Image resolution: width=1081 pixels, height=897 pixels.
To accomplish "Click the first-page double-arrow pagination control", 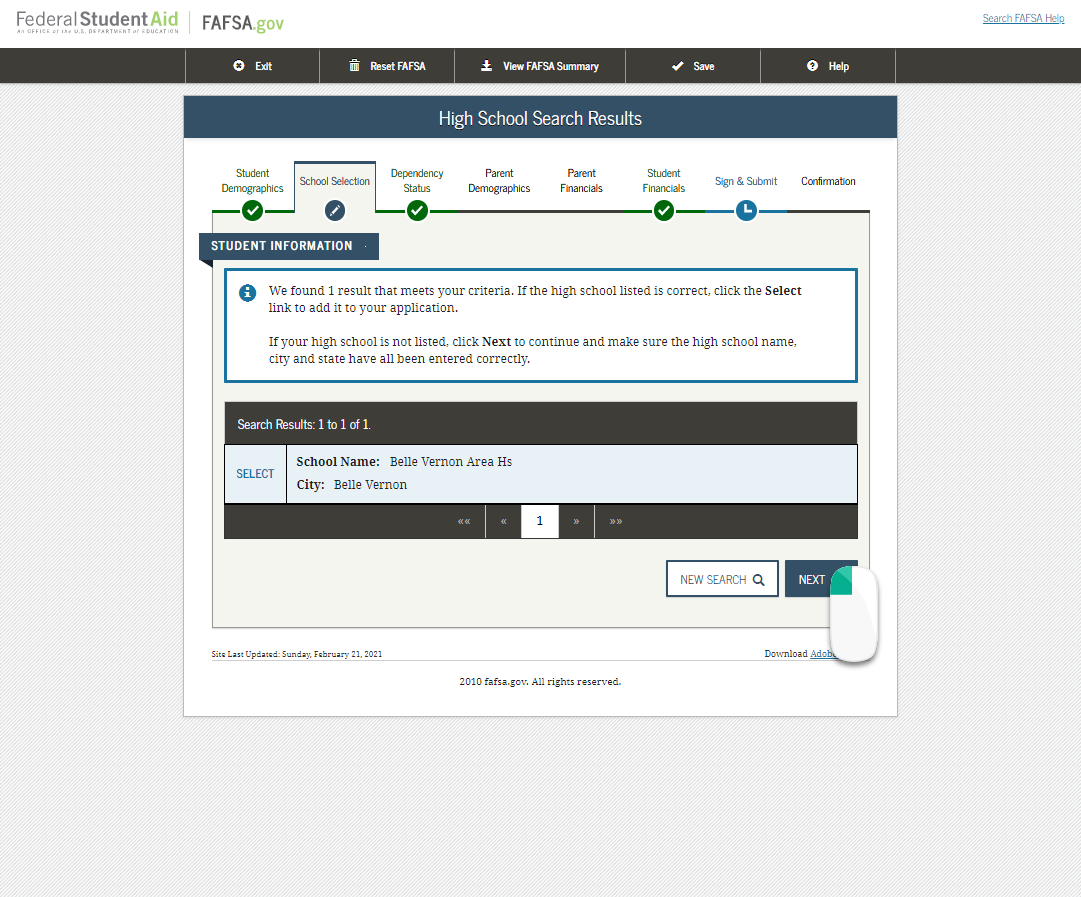I will [464, 521].
